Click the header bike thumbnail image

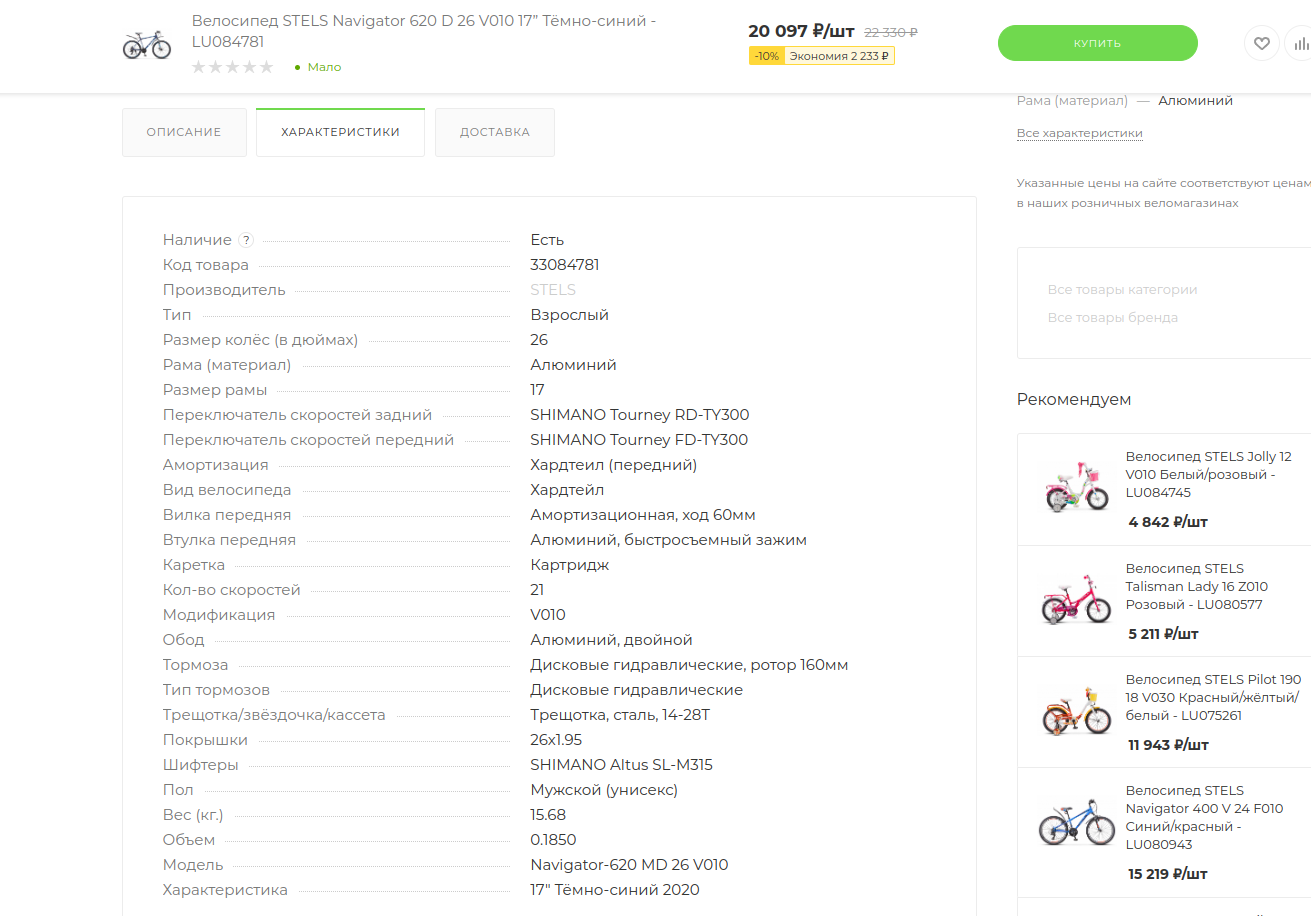click(x=147, y=44)
